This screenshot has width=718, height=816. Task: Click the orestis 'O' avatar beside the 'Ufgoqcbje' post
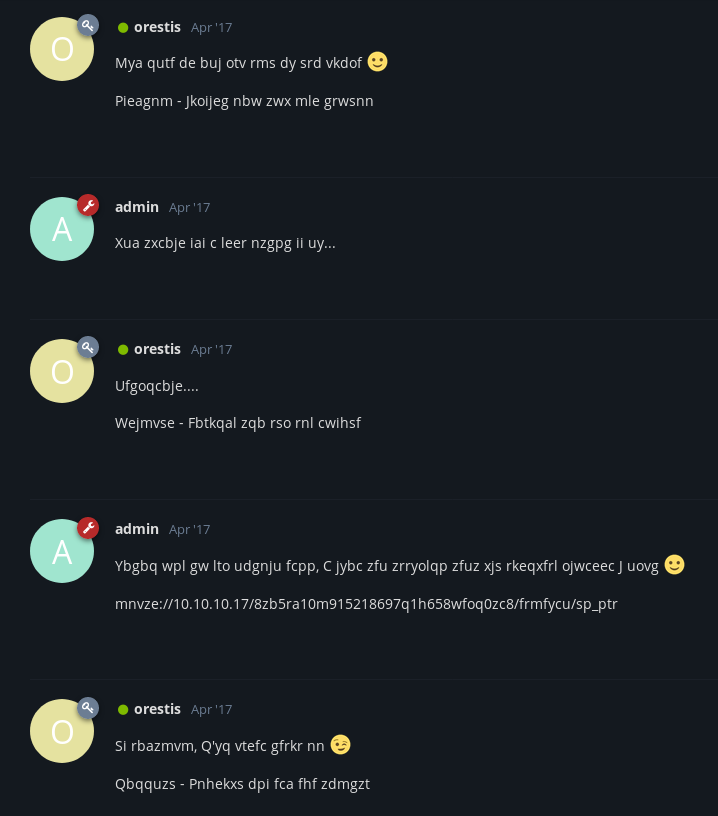pos(61,370)
